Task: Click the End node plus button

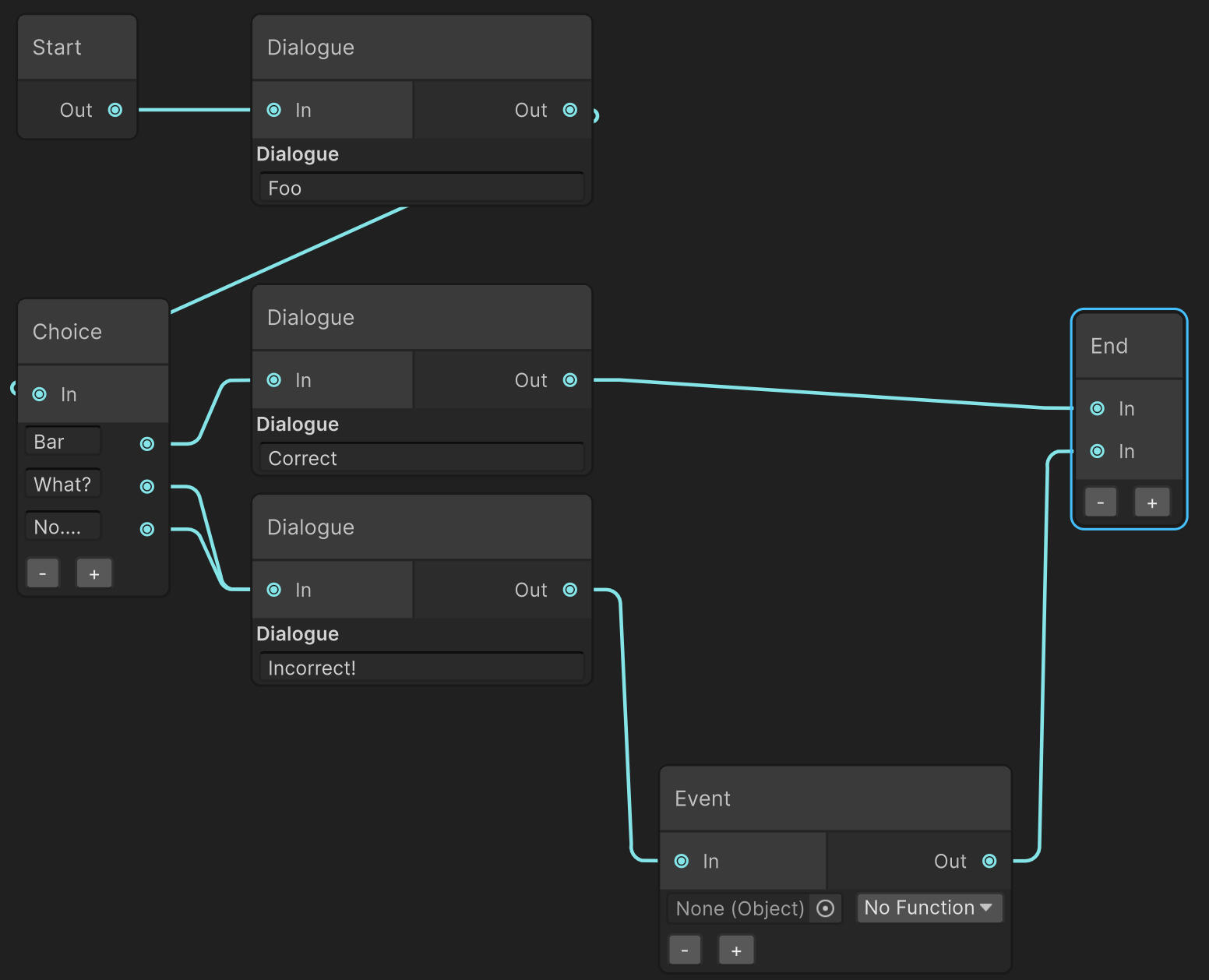Action: pyautogui.click(x=1152, y=502)
